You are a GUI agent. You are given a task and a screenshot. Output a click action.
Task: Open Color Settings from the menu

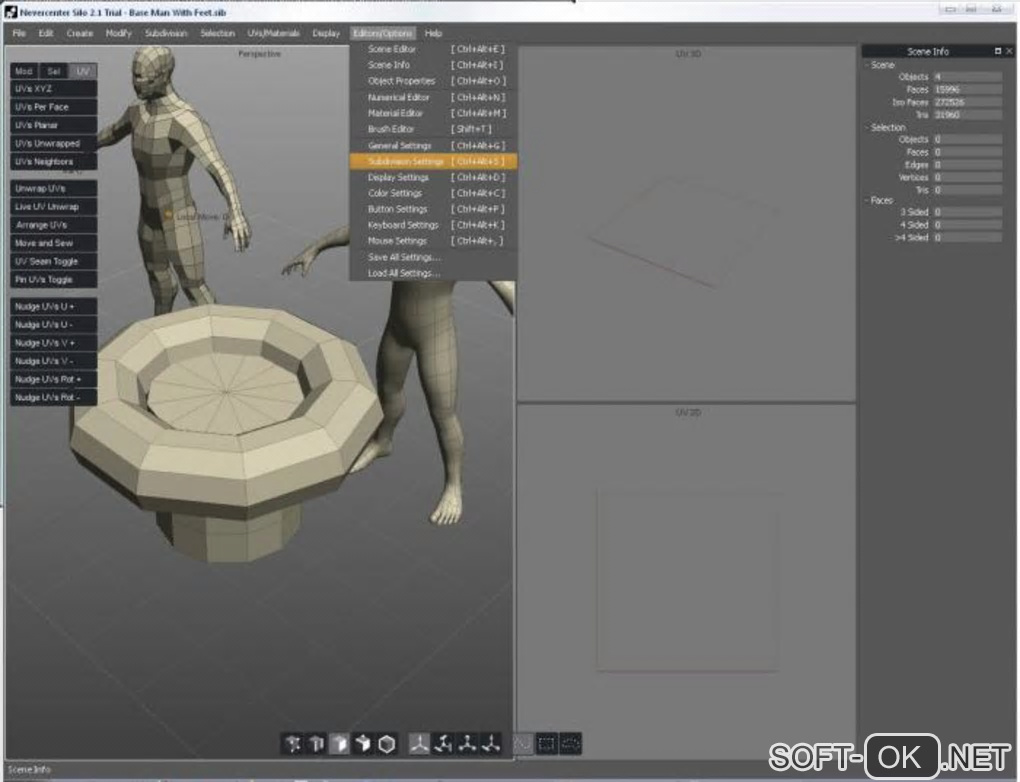[433, 193]
